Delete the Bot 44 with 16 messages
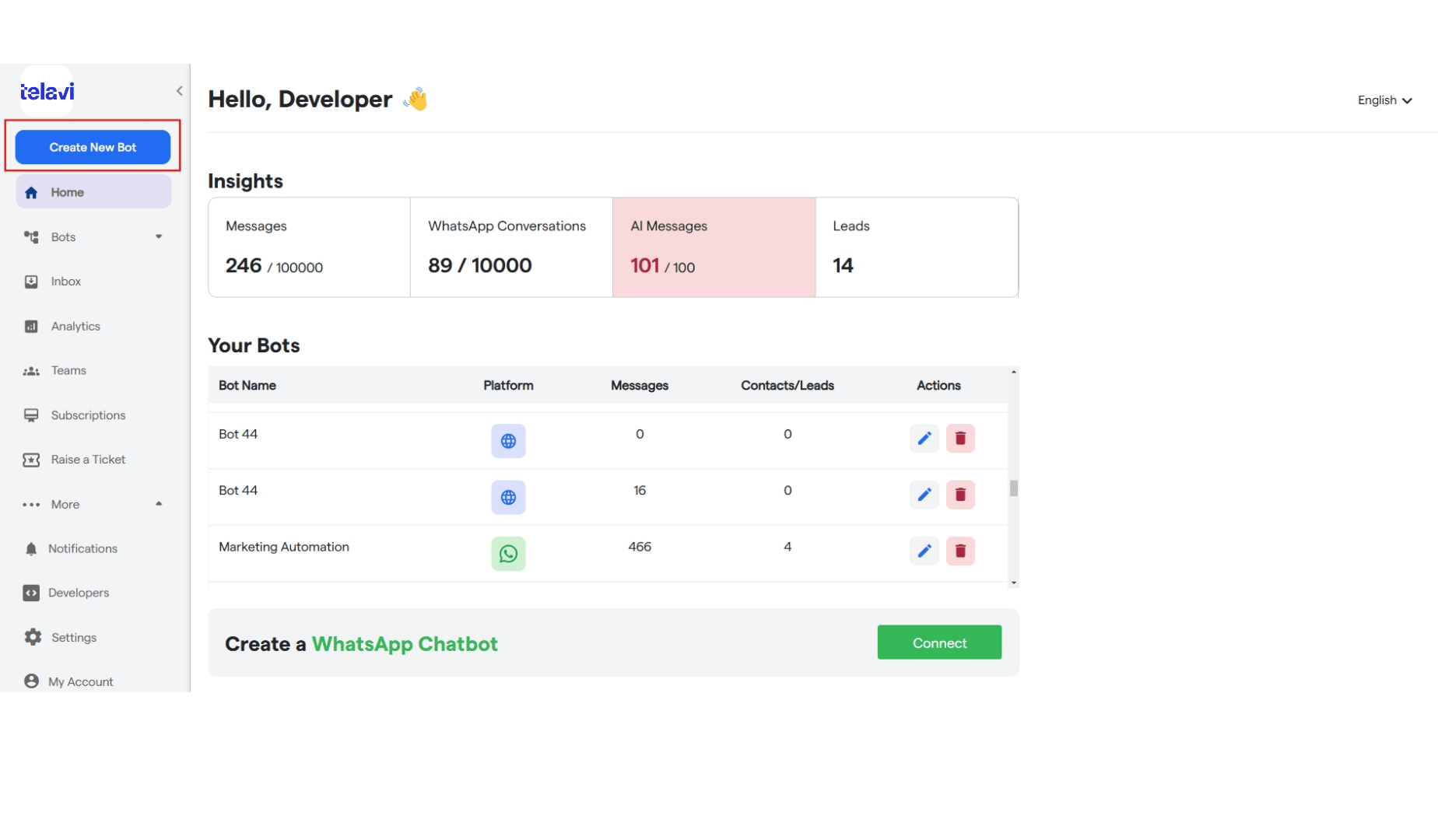The width and height of the screenshot is (1452, 840). point(960,495)
